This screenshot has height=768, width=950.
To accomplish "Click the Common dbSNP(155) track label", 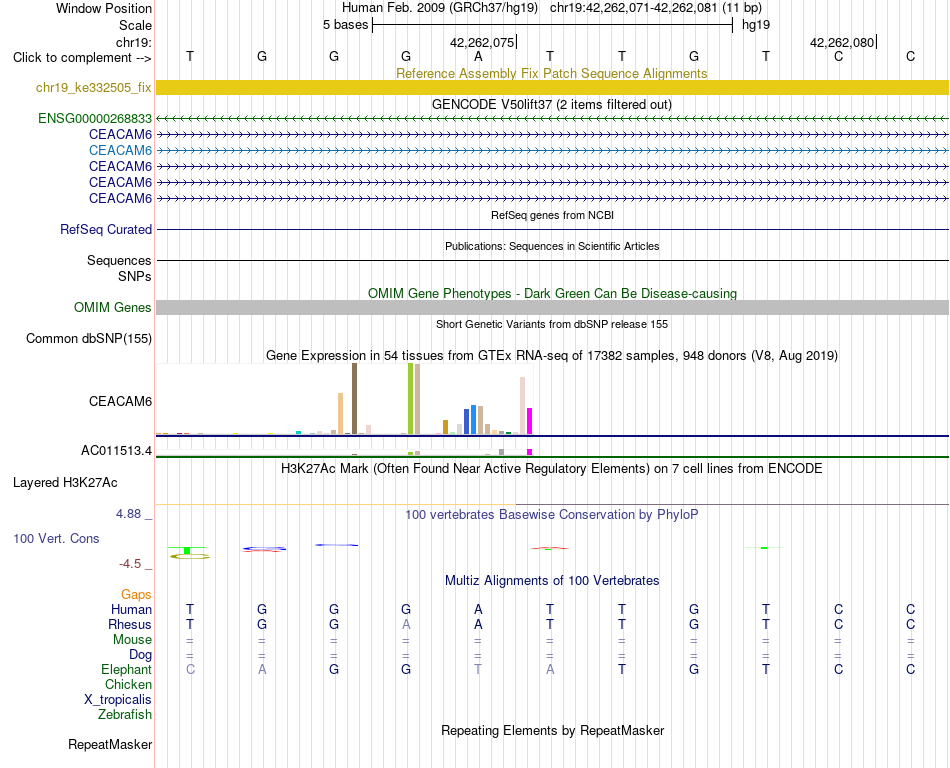I will 88,339.
